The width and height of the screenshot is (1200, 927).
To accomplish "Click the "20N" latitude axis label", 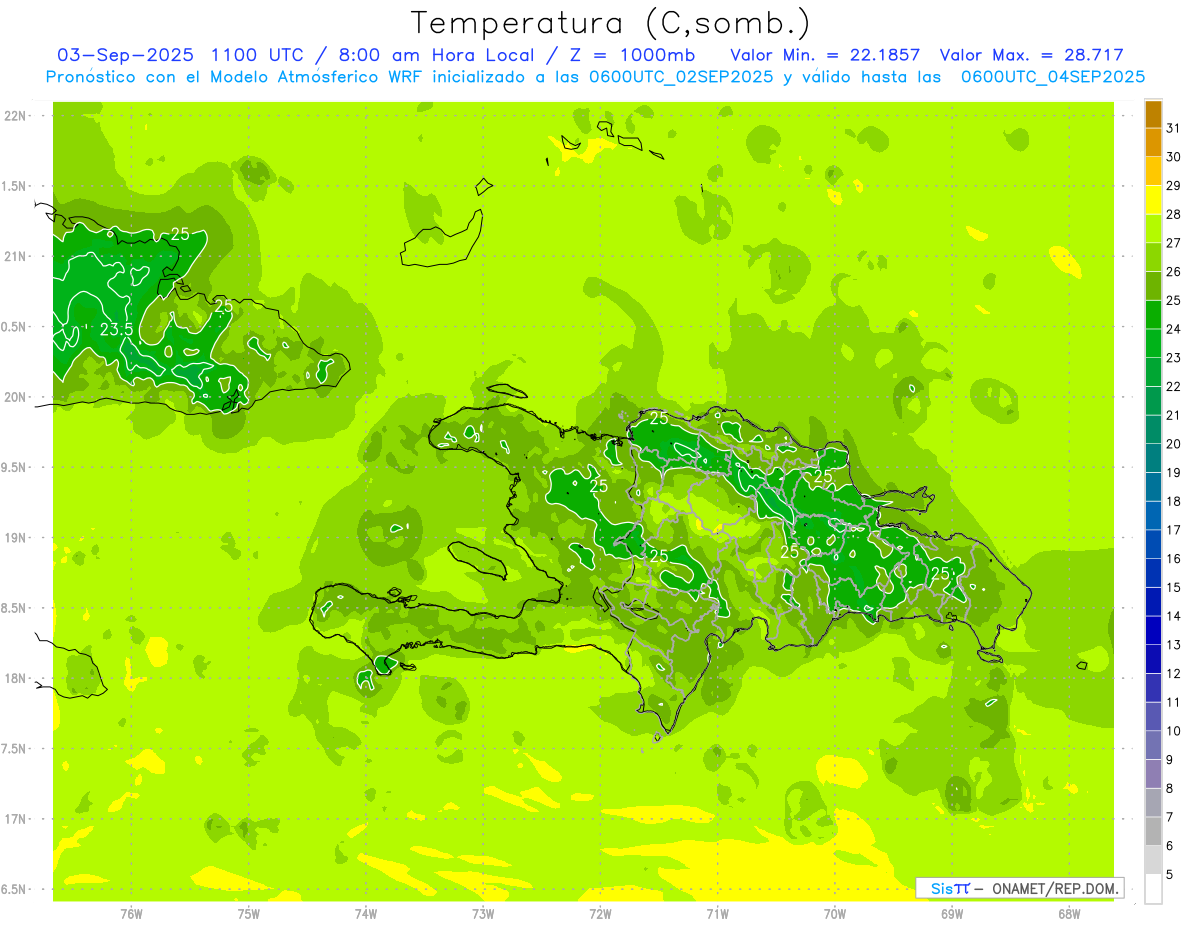I will [x=15, y=397].
